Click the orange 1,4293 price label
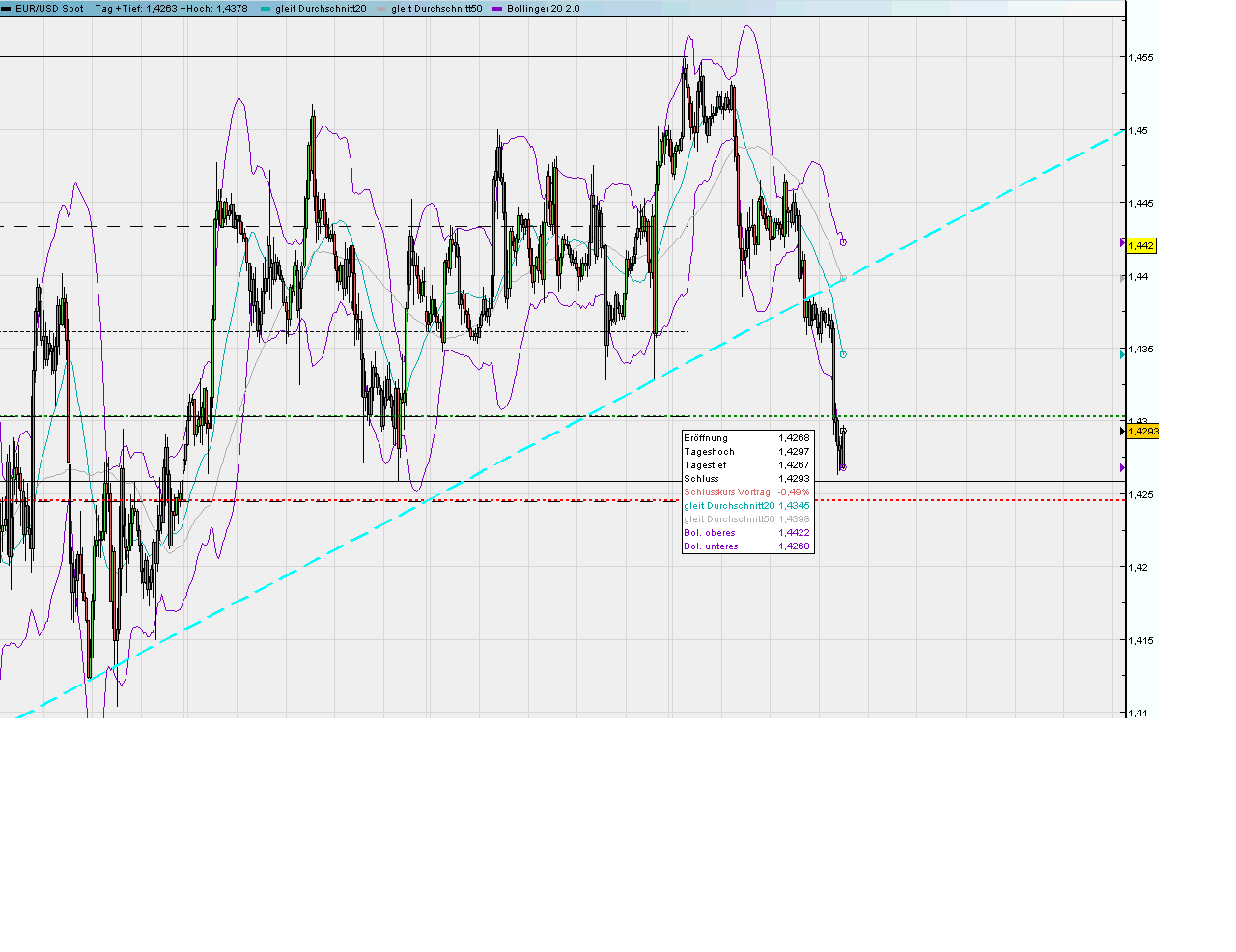The height and width of the screenshot is (952, 1236). coord(1145,432)
